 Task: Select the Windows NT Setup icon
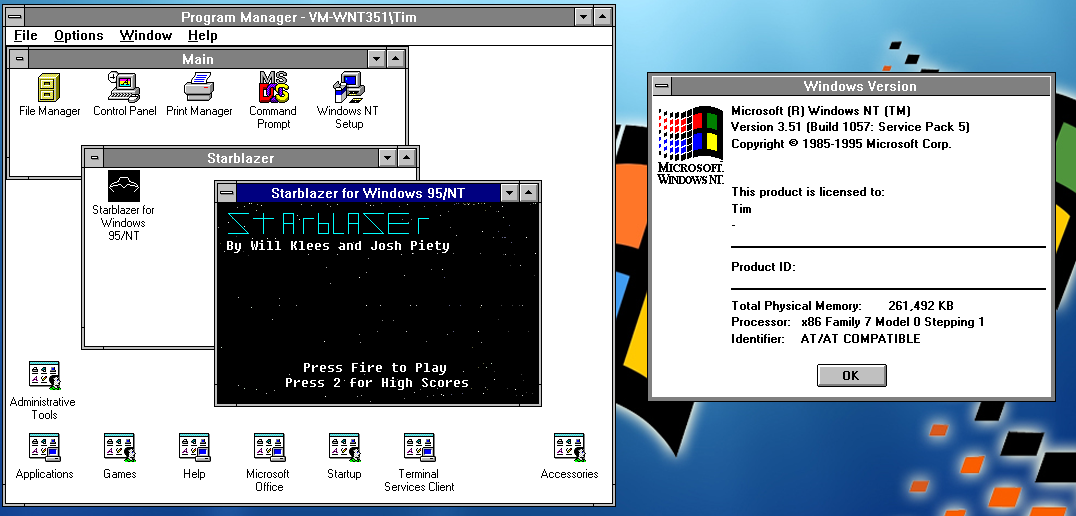348,88
